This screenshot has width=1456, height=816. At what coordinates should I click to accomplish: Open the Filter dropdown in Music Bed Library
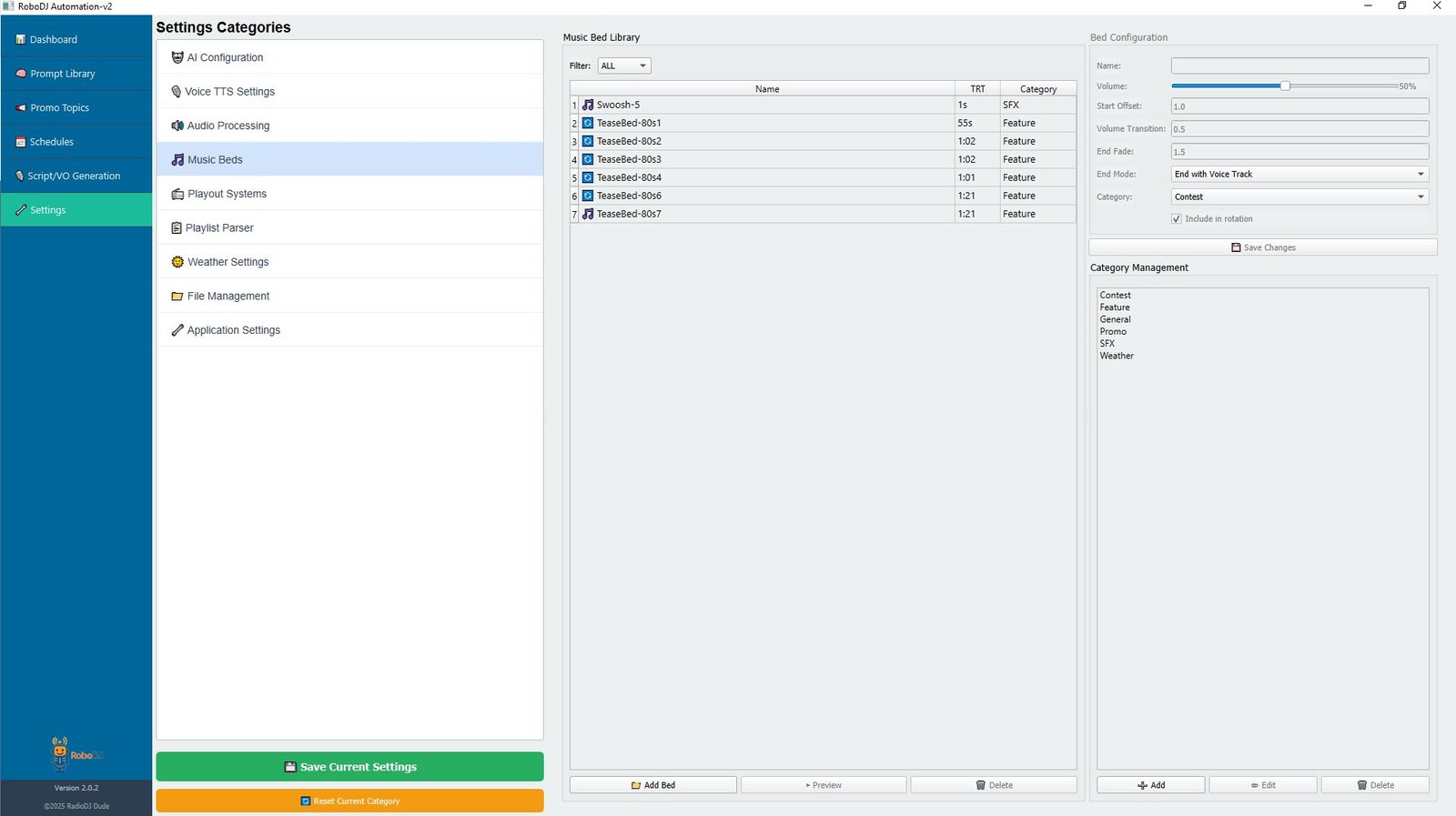pyautogui.click(x=624, y=65)
